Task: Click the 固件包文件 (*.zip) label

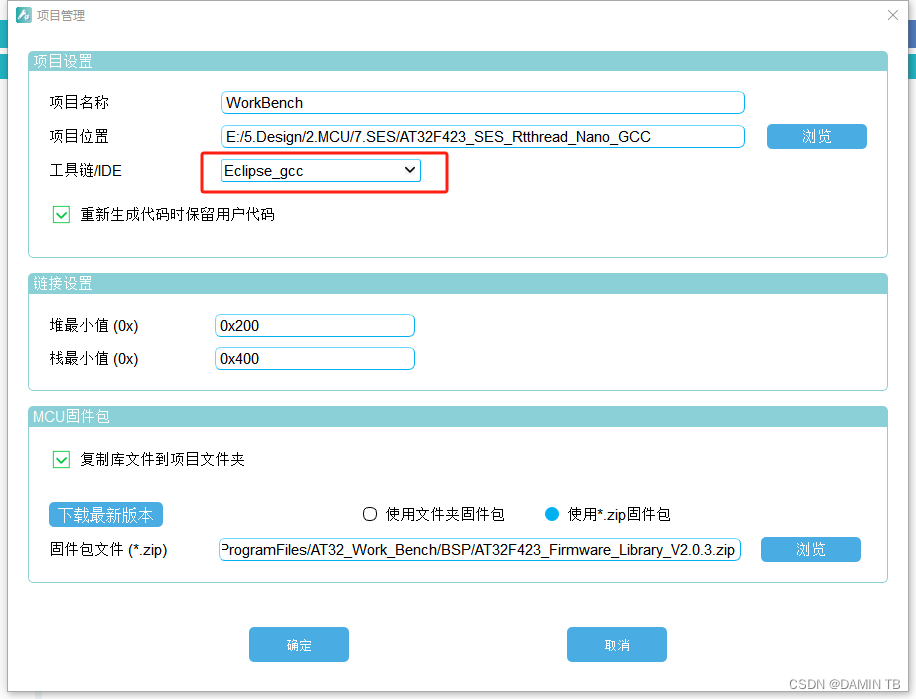Action: pos(109,550)
